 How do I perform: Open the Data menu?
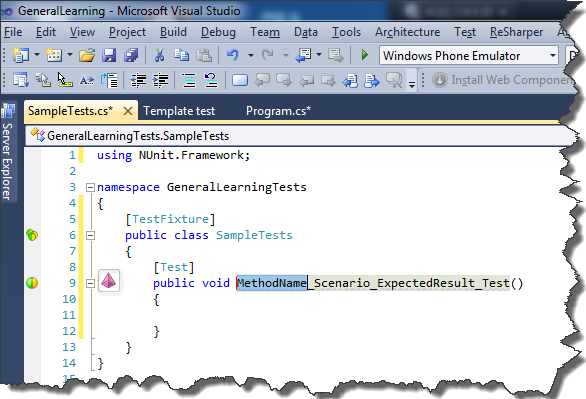[306, 32]
